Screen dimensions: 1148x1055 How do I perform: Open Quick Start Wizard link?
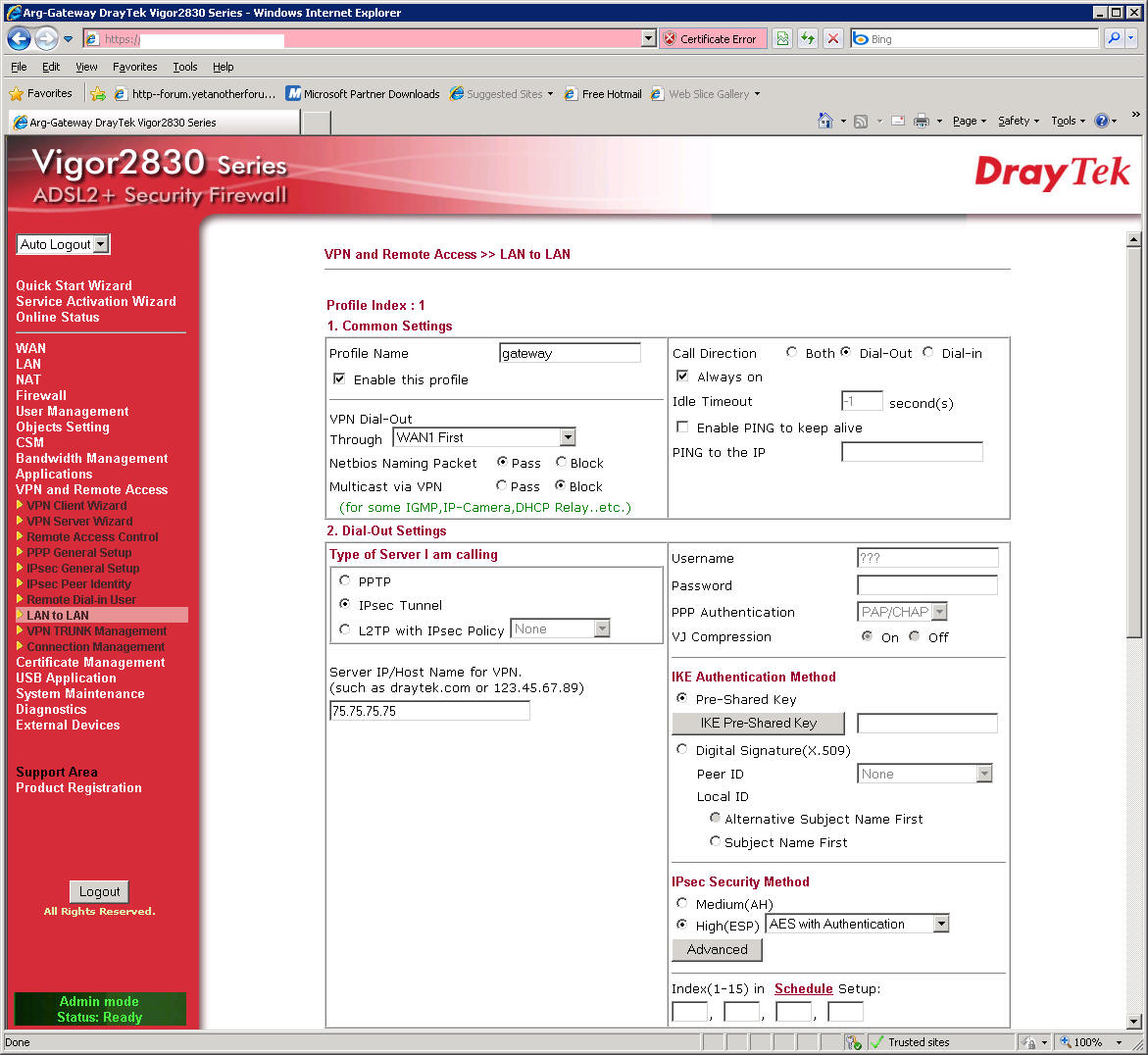click(74, 285)
